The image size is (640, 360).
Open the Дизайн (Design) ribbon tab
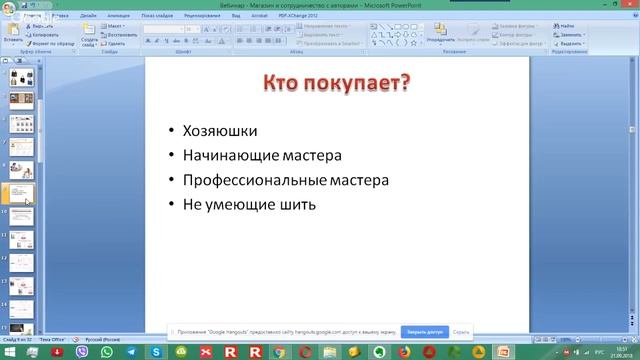(88, 16)
